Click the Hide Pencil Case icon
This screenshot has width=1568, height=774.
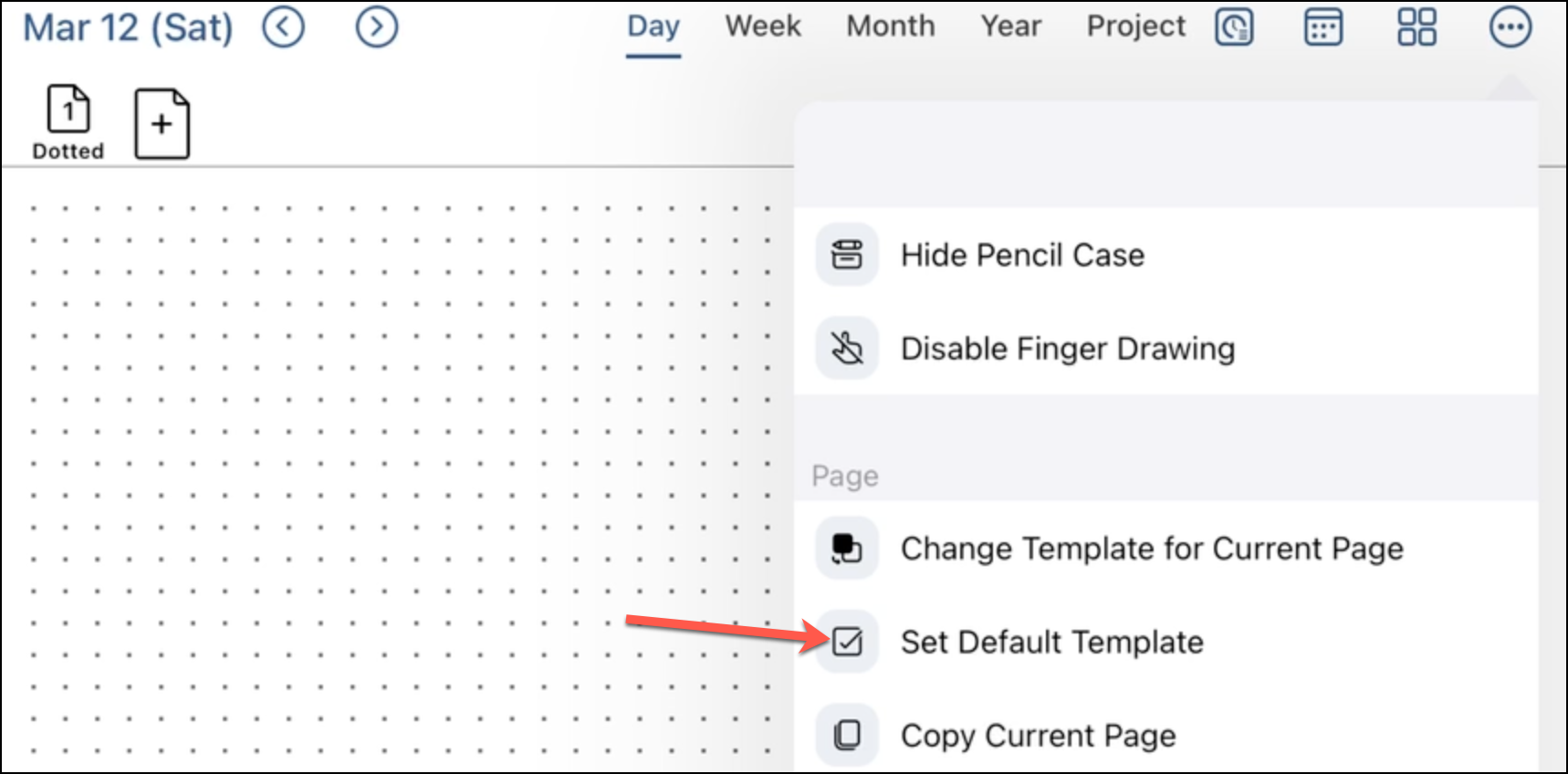[847, 255]
